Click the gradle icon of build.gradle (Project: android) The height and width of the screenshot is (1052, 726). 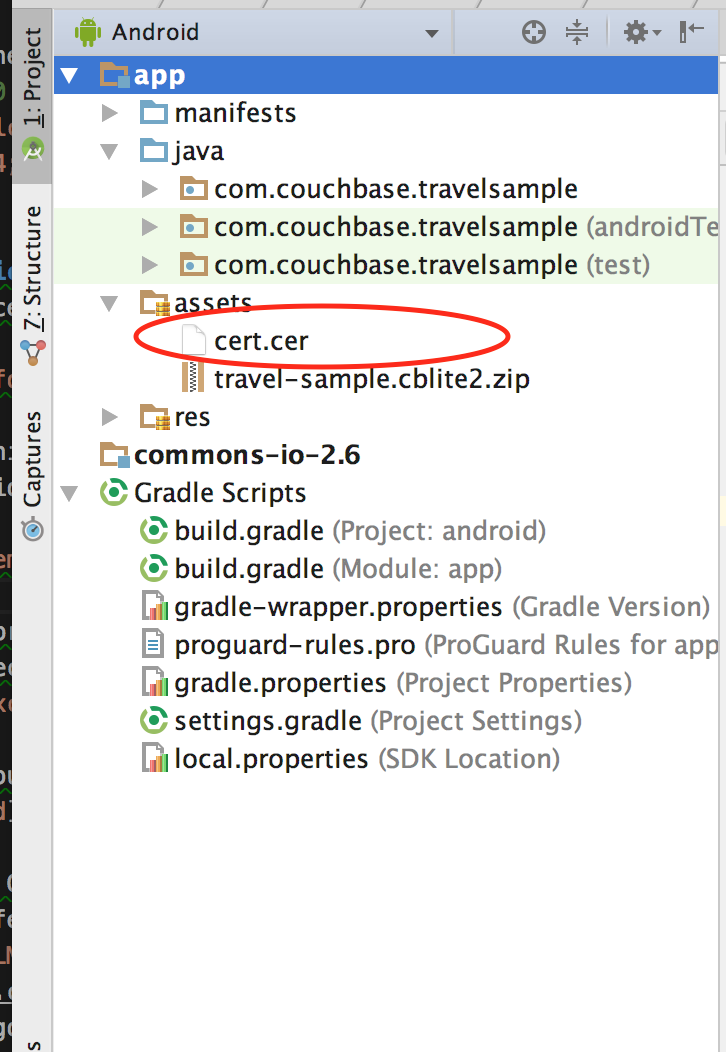[x=154, y=530]
